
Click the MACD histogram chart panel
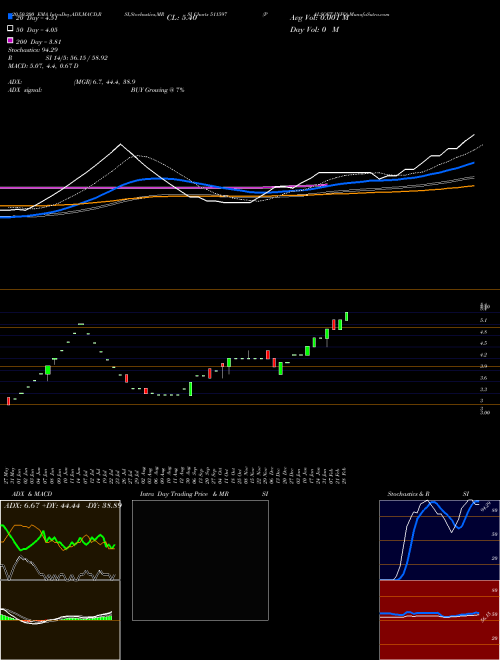point(60,620)
